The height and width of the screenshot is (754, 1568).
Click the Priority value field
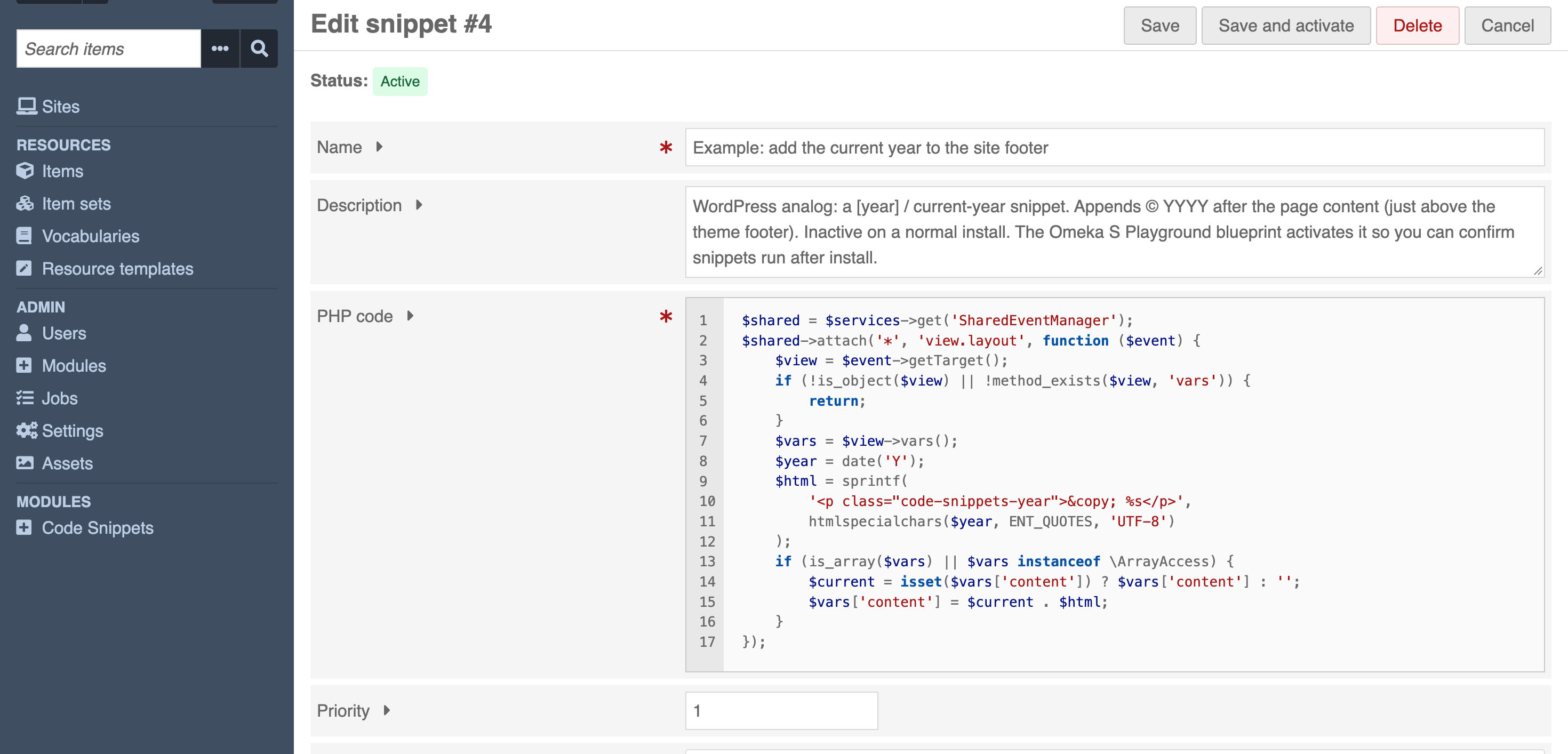781,710
